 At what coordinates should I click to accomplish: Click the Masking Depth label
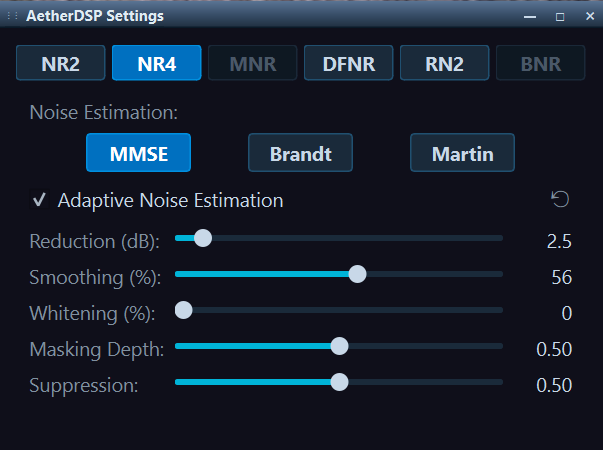(97, 350)
